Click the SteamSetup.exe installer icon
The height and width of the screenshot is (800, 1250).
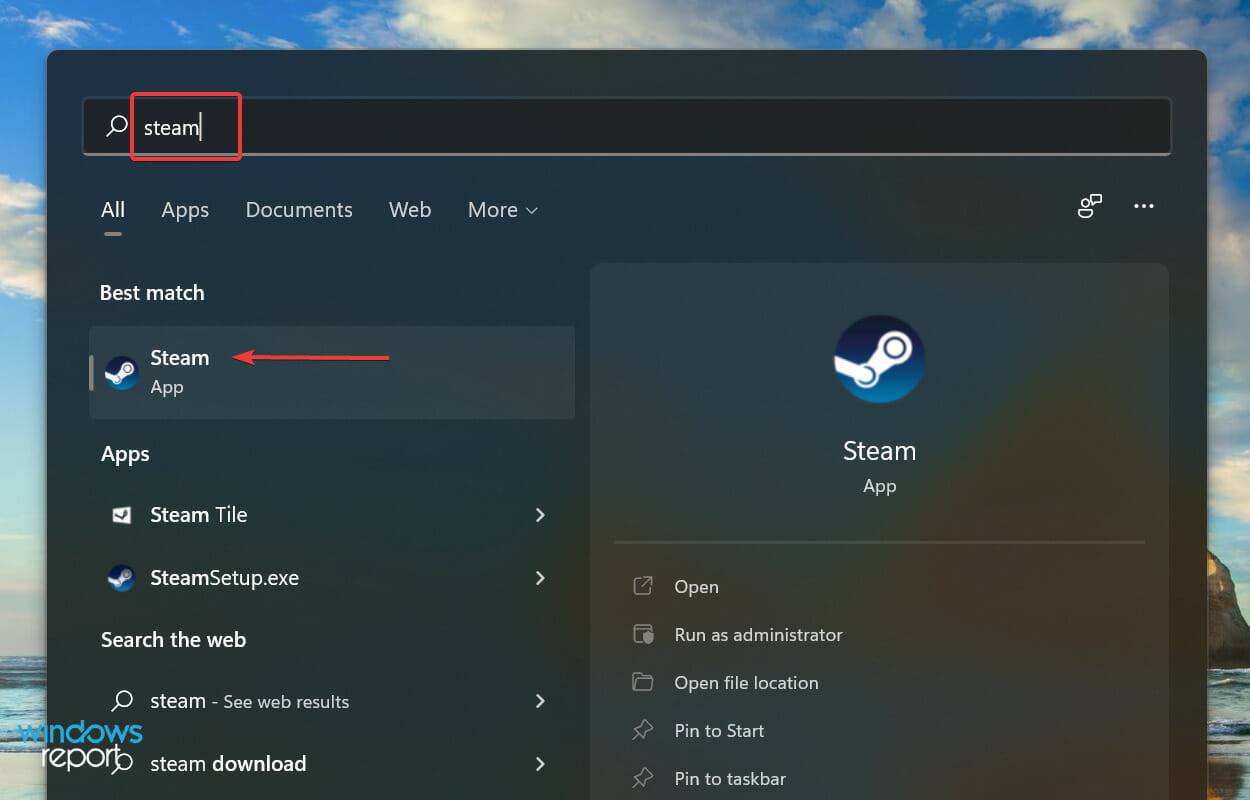point(121,578)
